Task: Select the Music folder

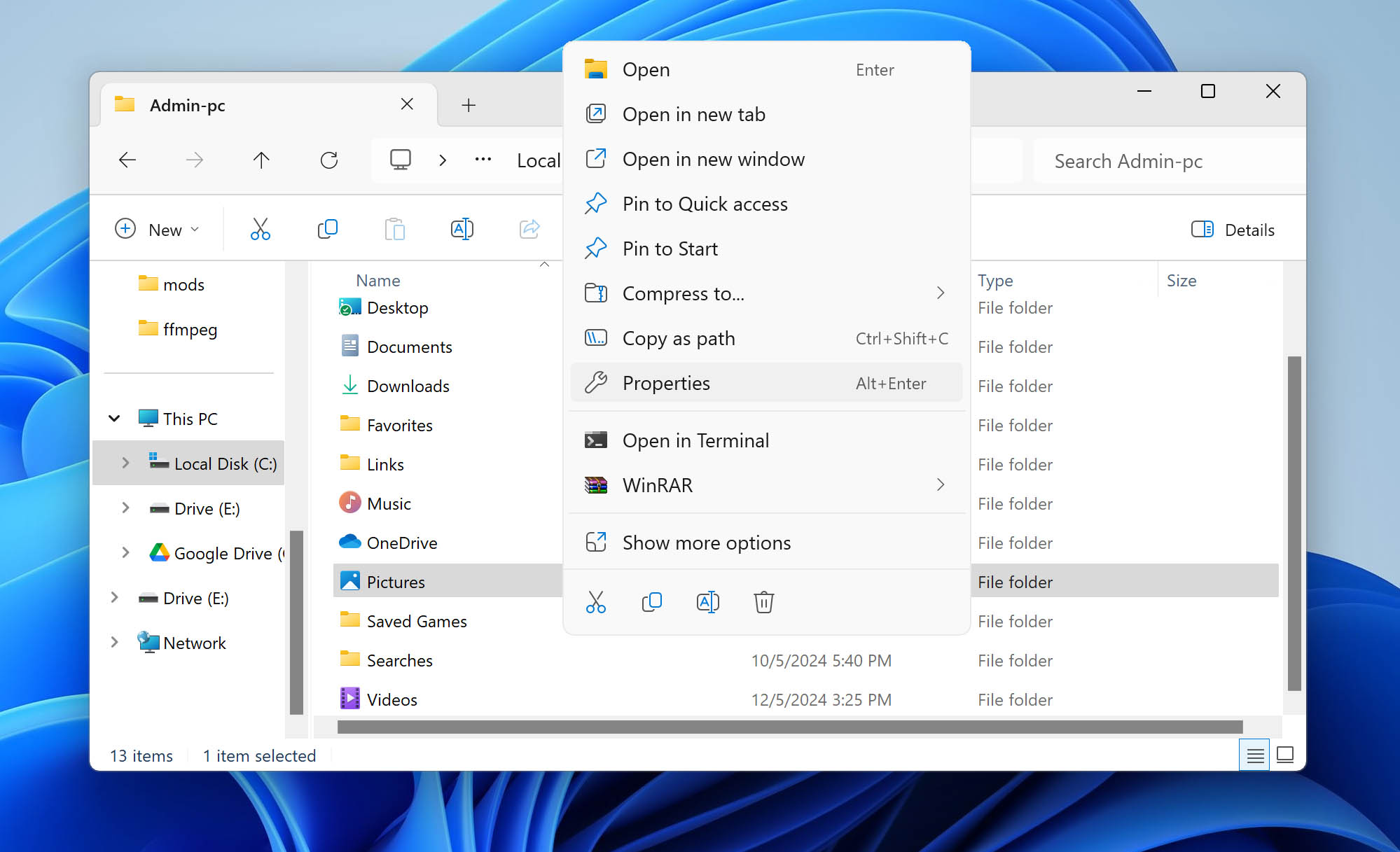Action: (x=375, y=503)
